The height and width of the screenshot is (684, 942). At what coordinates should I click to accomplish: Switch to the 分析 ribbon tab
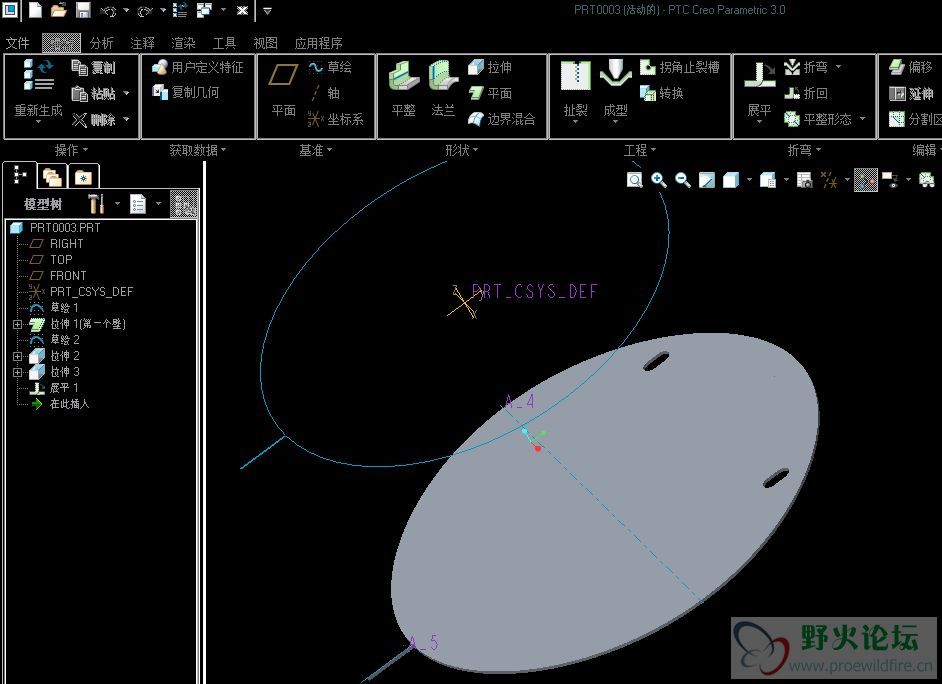(102, 43)
